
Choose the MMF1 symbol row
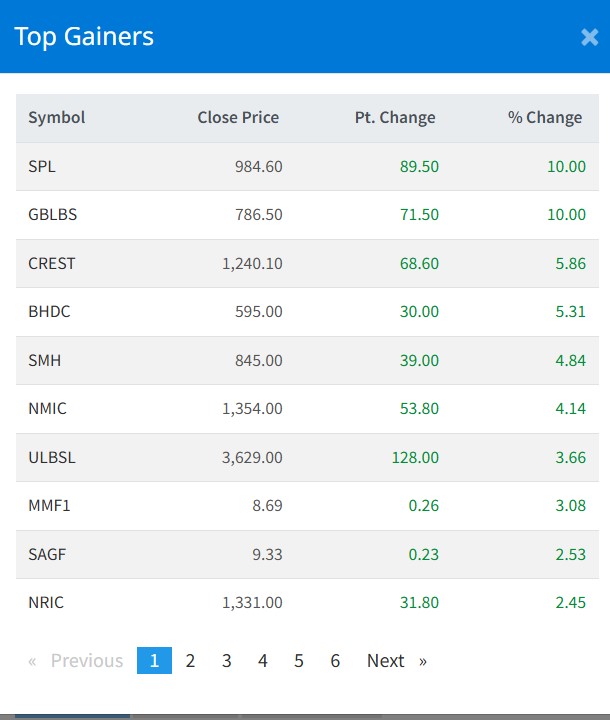pos(49,506)
